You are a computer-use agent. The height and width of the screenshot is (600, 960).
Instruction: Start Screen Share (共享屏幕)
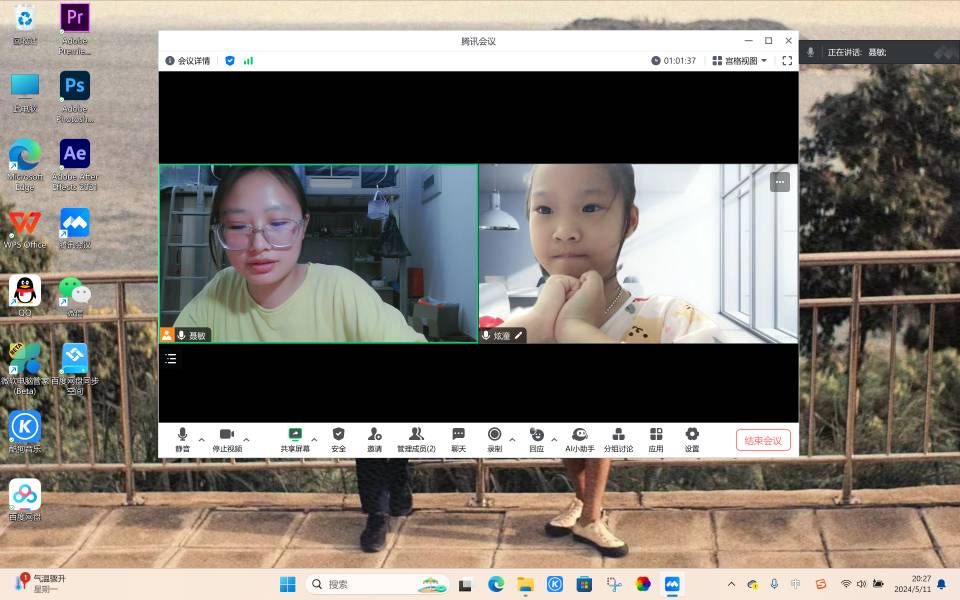[x=295, y=439]
